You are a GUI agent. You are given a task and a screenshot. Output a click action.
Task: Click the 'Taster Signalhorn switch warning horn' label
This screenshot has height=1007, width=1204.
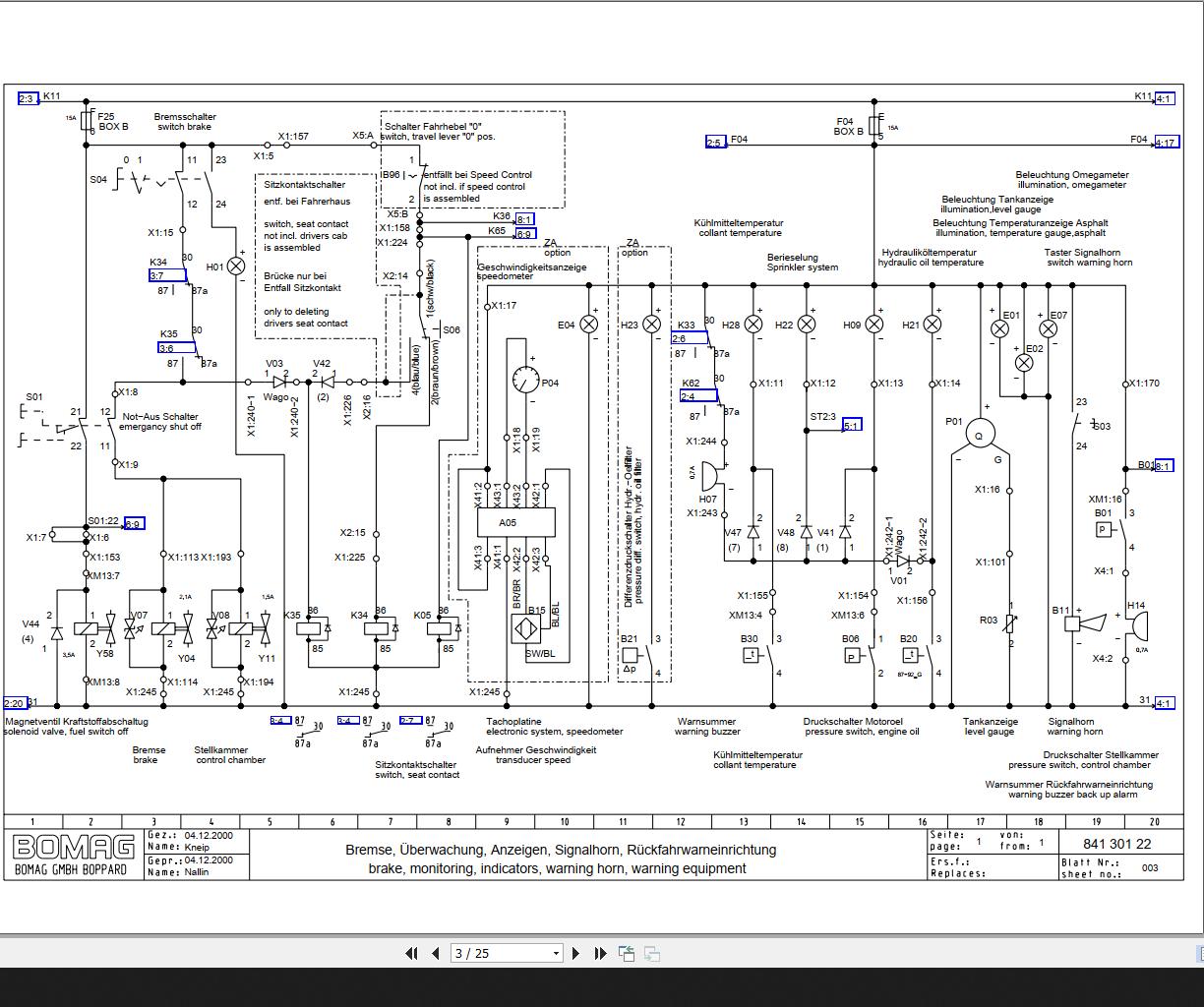coord(1089,258)
